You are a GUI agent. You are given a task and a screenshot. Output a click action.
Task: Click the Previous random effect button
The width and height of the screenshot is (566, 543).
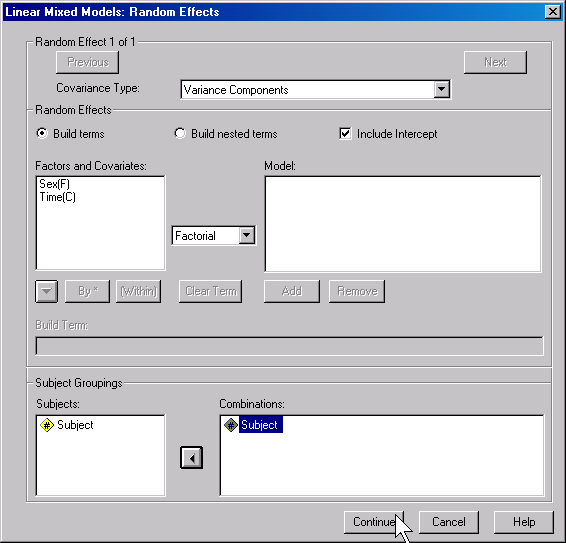click(x=88, y=62)
